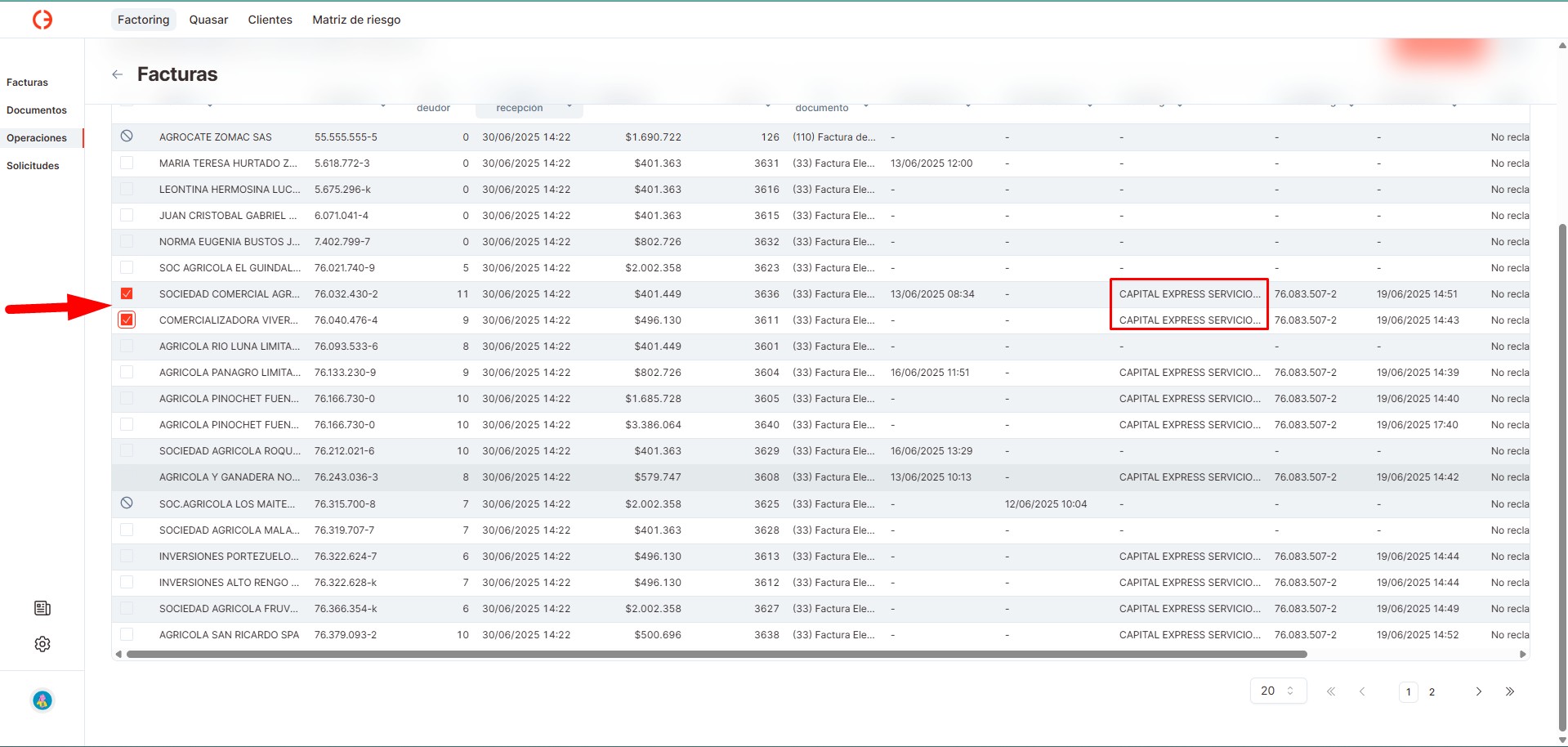Open the recepción column sort dropdown
The width and height of the screenshot is (1568, 747).
[x=569, y=106]
